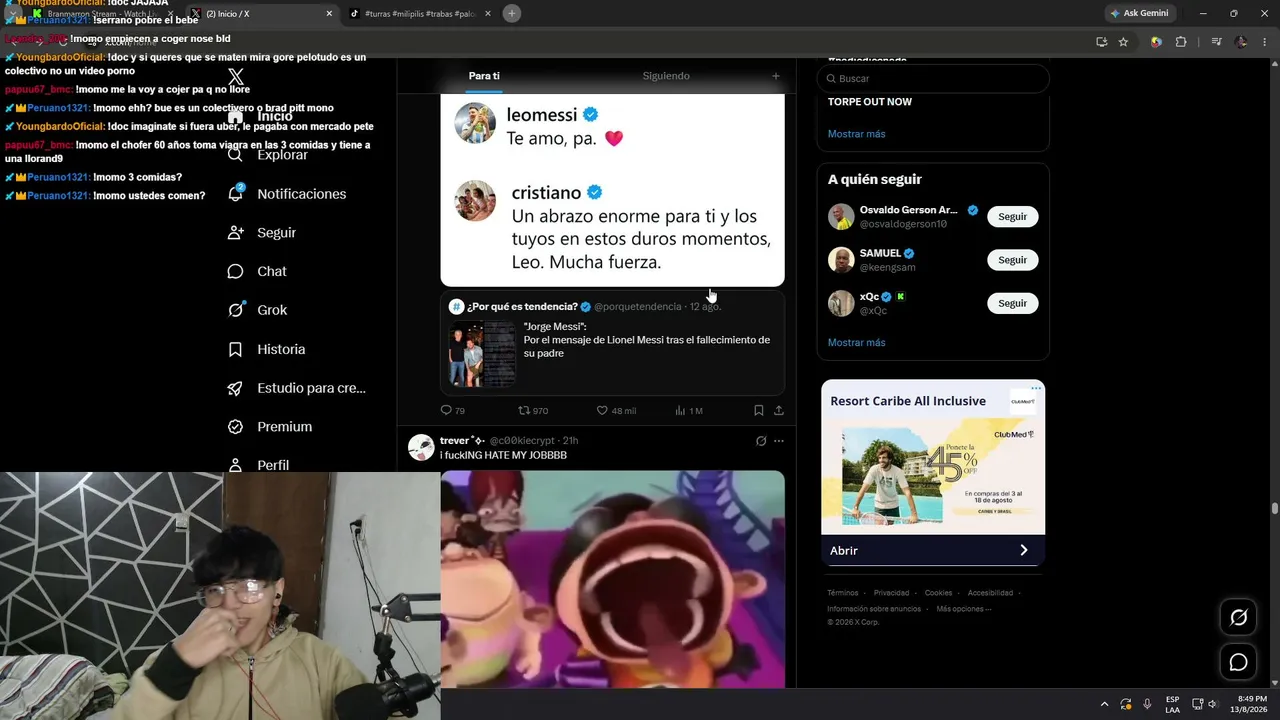Screen dimensions: 1280x720
Task: Click the Ask Gemini button
Action: tap(1141, 13)
